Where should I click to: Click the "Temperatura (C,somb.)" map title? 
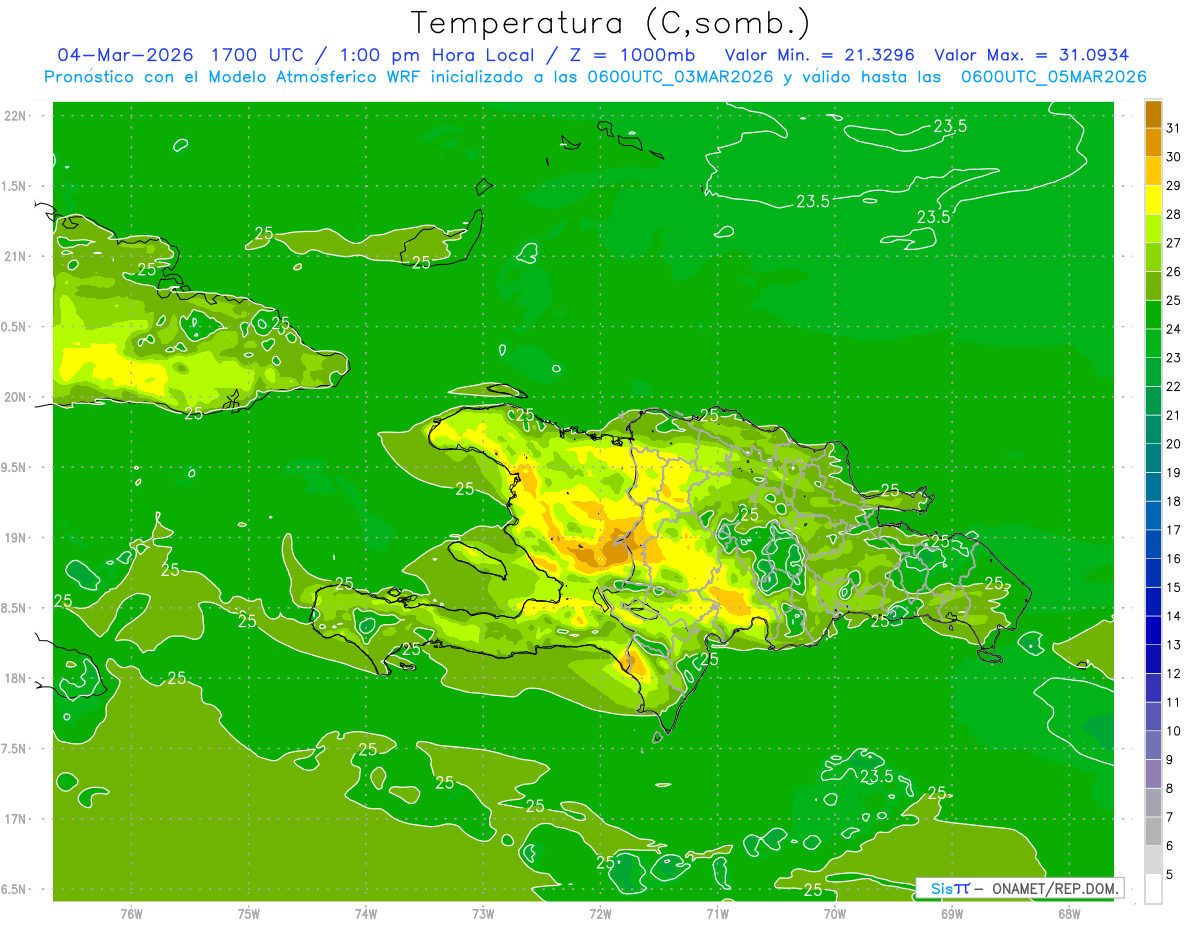[x=611, y=23]
